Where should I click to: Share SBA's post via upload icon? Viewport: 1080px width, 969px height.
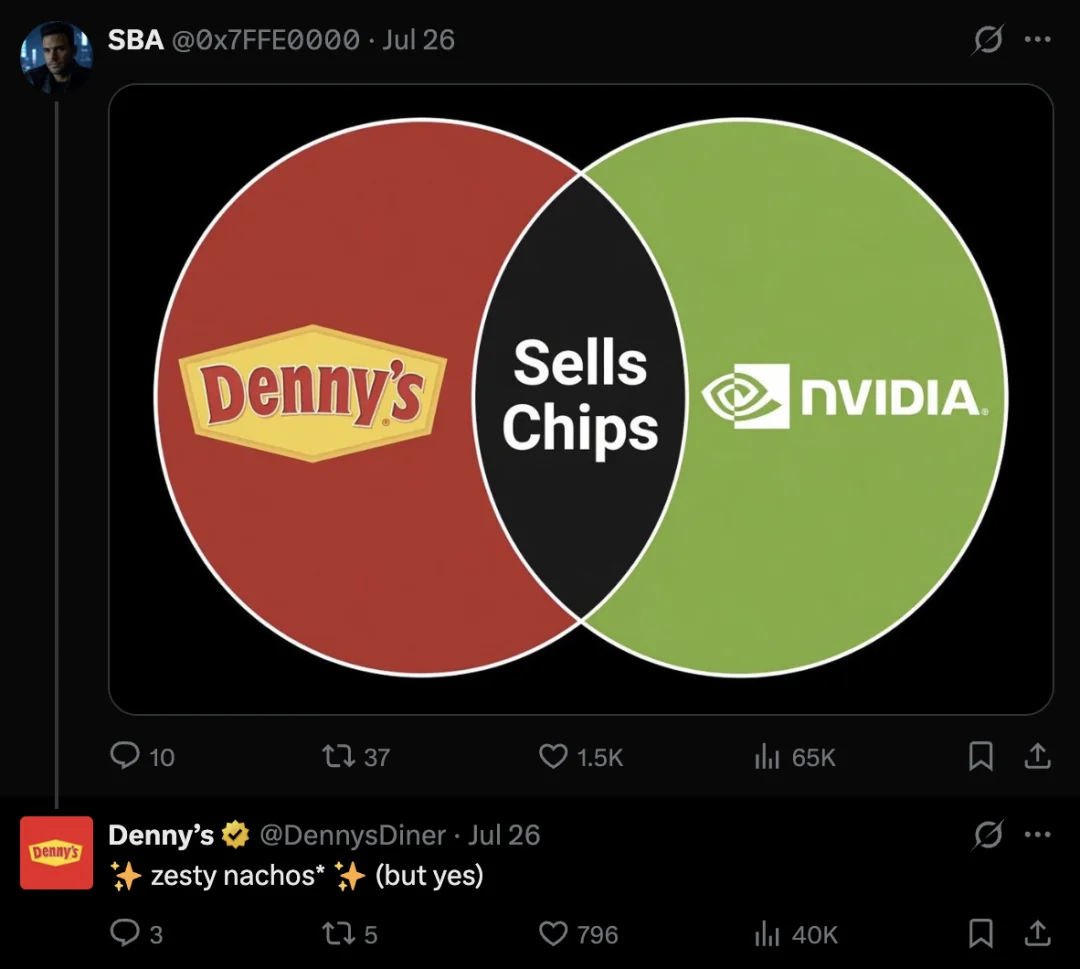click(1037, 756)
